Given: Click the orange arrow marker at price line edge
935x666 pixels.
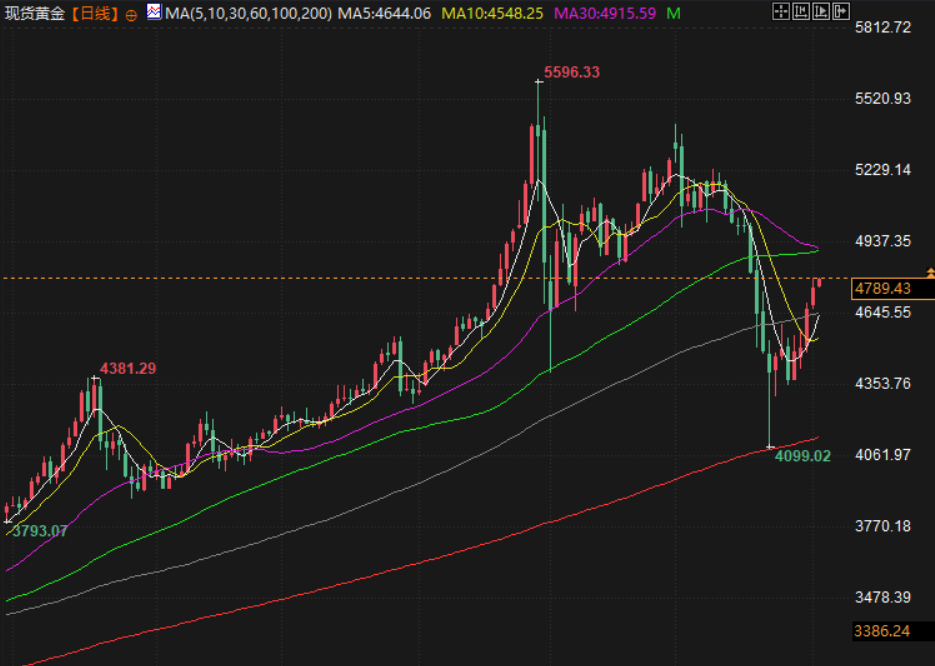Looking at the screenshot, I should click(930, 273).
